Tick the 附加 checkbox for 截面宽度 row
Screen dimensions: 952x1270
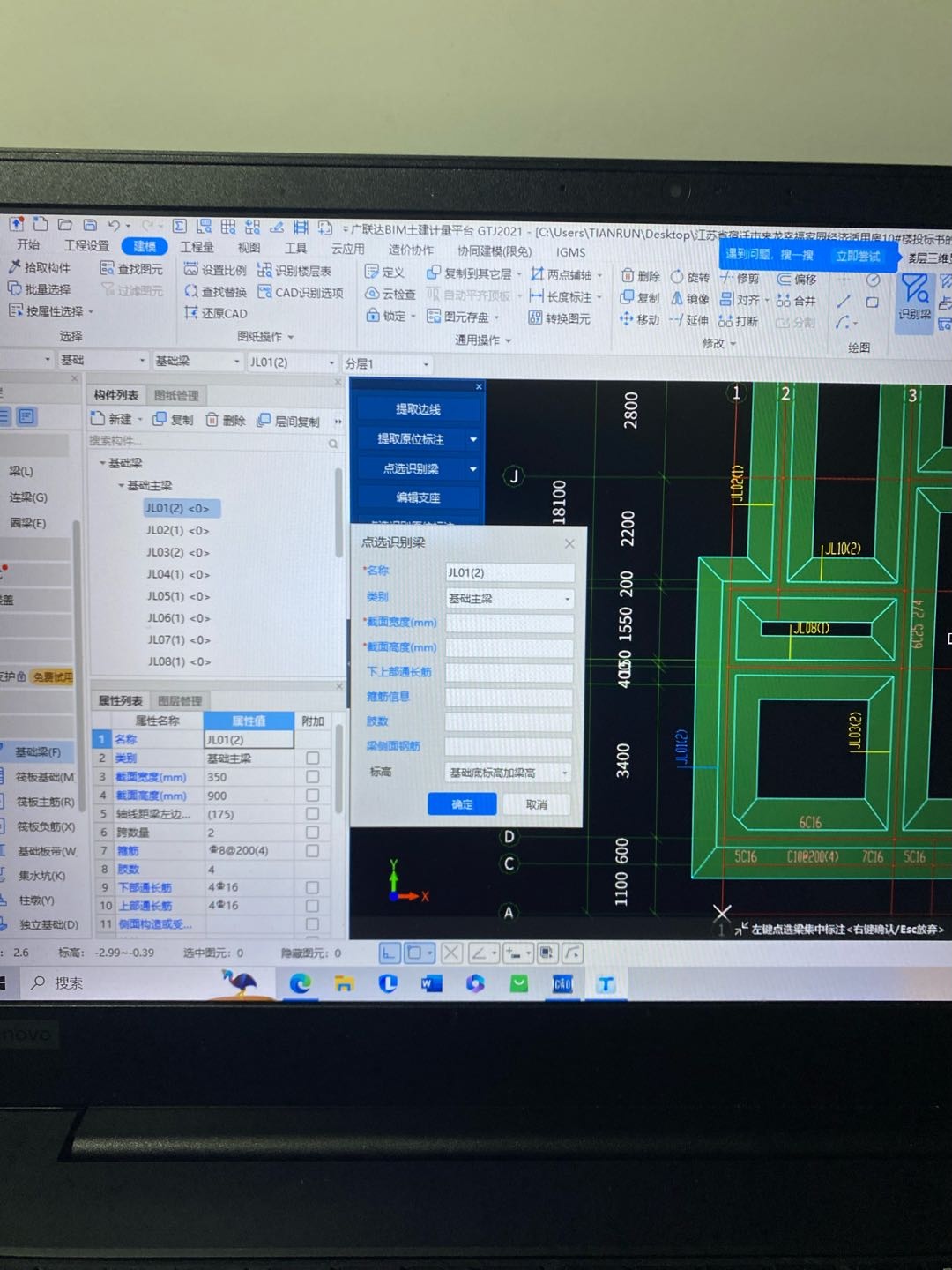pyautogui.click(x=312, y=776)
